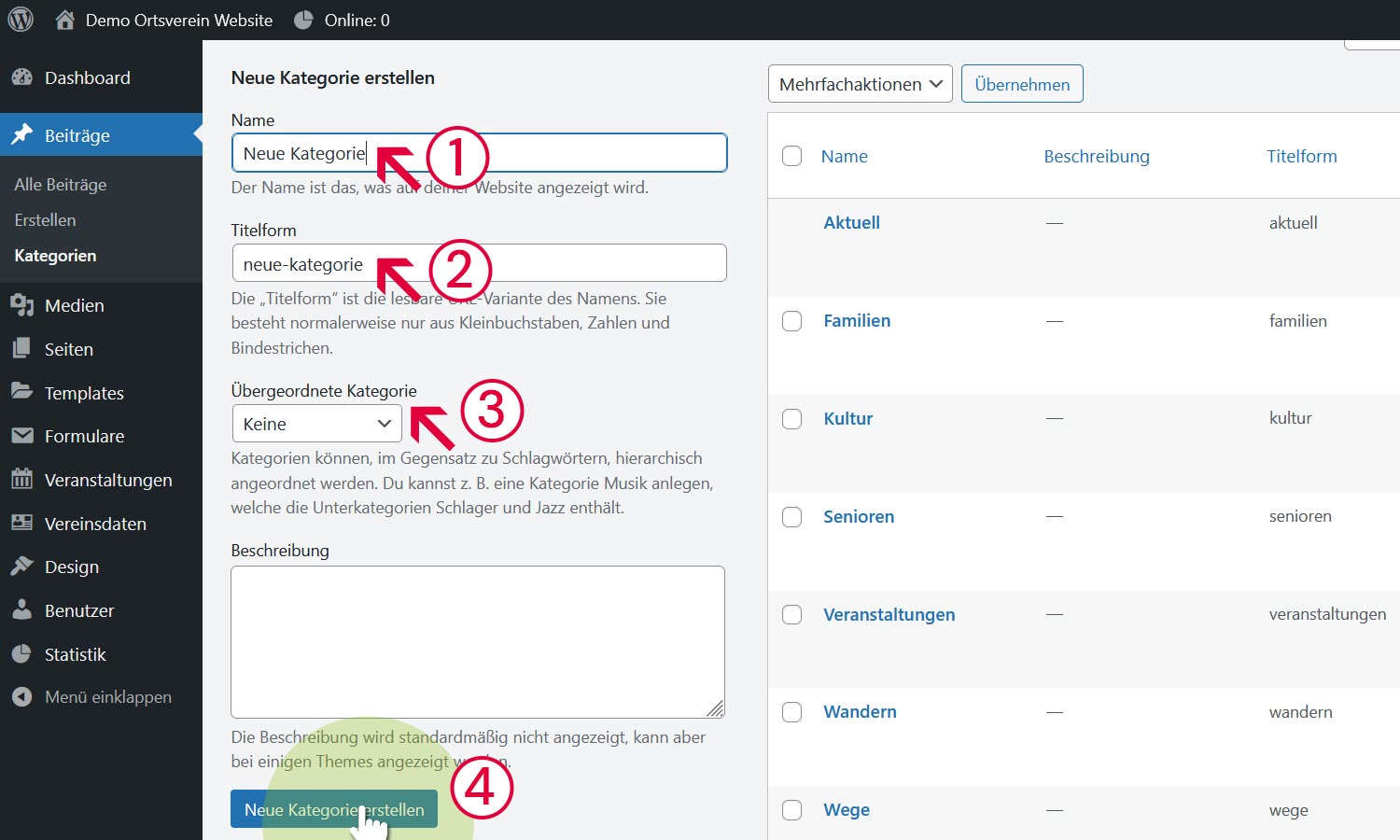Click the Statistik pie chart icon

(22, 653)
